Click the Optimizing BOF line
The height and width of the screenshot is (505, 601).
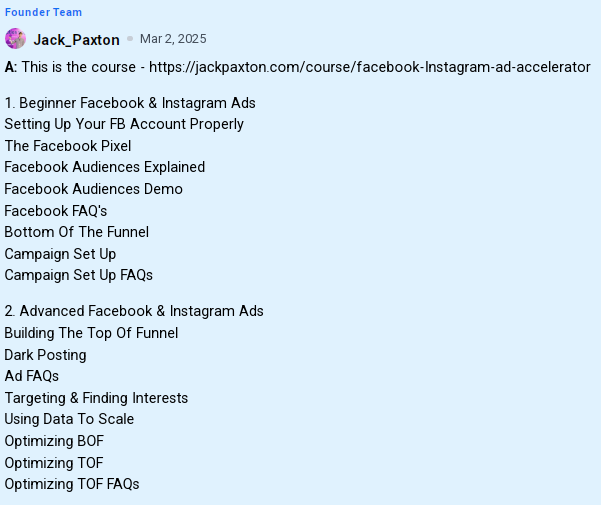[54, 441]
